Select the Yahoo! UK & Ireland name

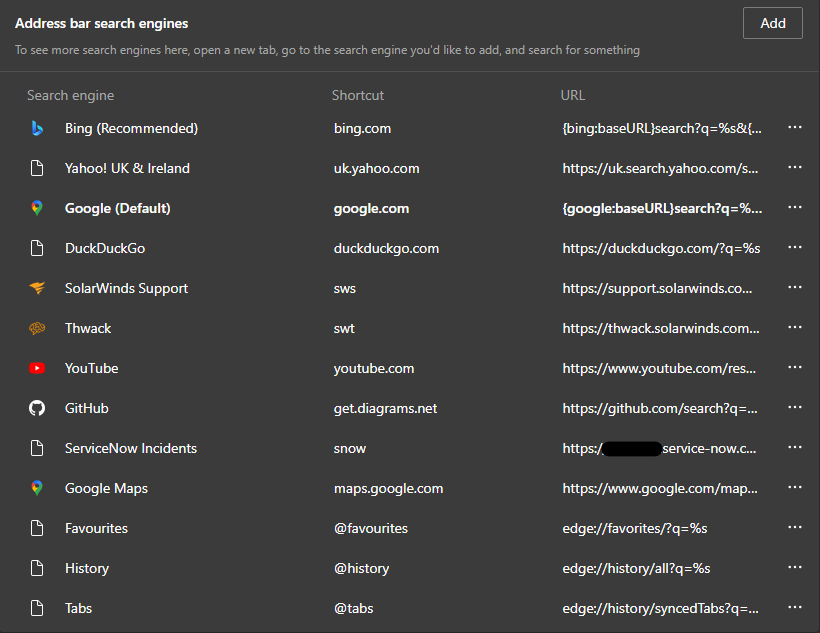(x=127, y=168)
